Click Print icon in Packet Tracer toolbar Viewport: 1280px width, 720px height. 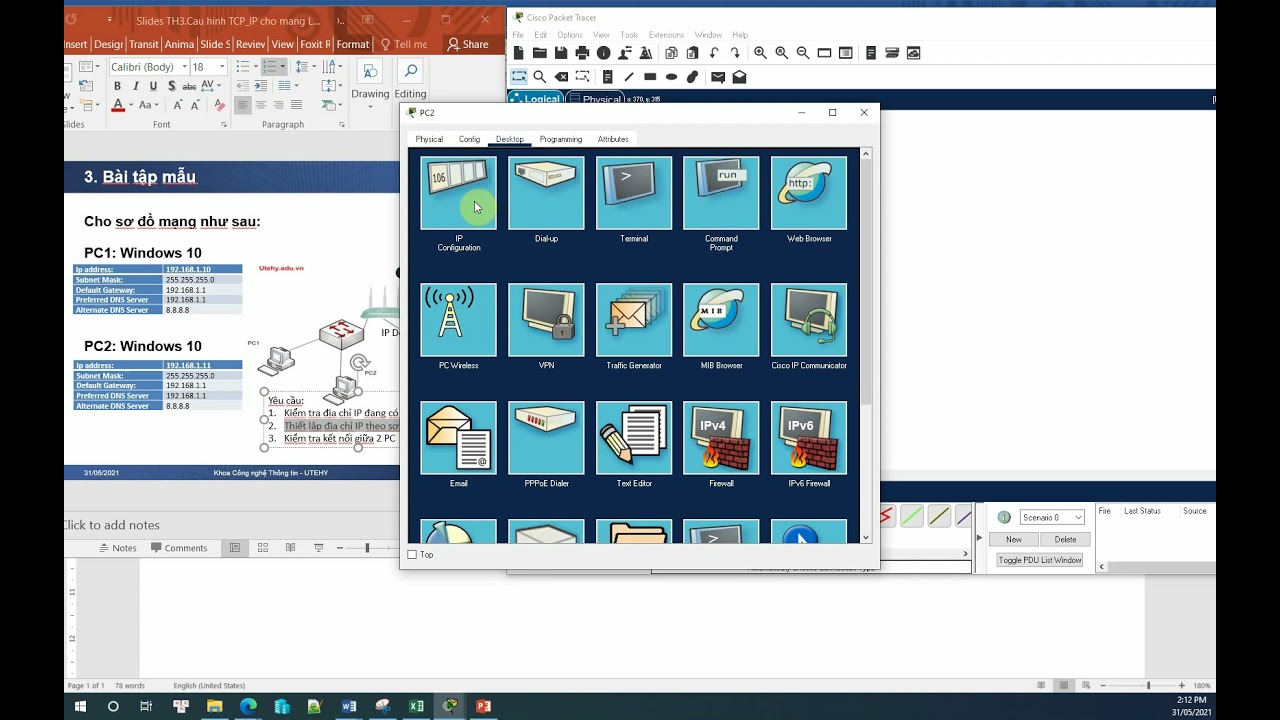tap(582, 53)
